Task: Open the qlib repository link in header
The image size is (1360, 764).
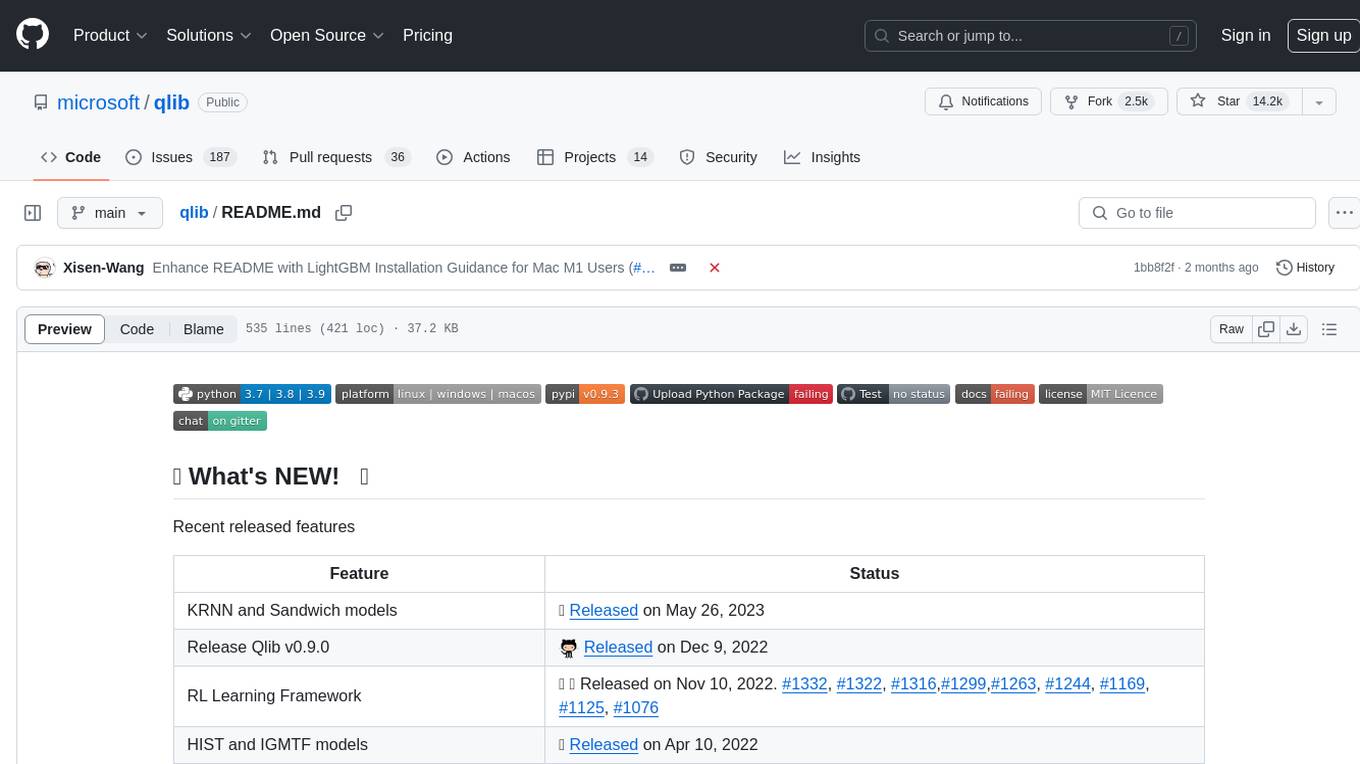Action: click(x=172, y=102)
